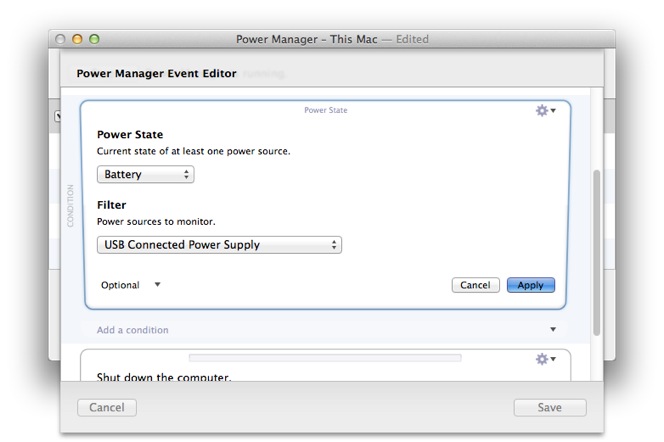664x442 pixels.
Task: Click the Power Manager Event Editor heading
Action: [156, 73]
